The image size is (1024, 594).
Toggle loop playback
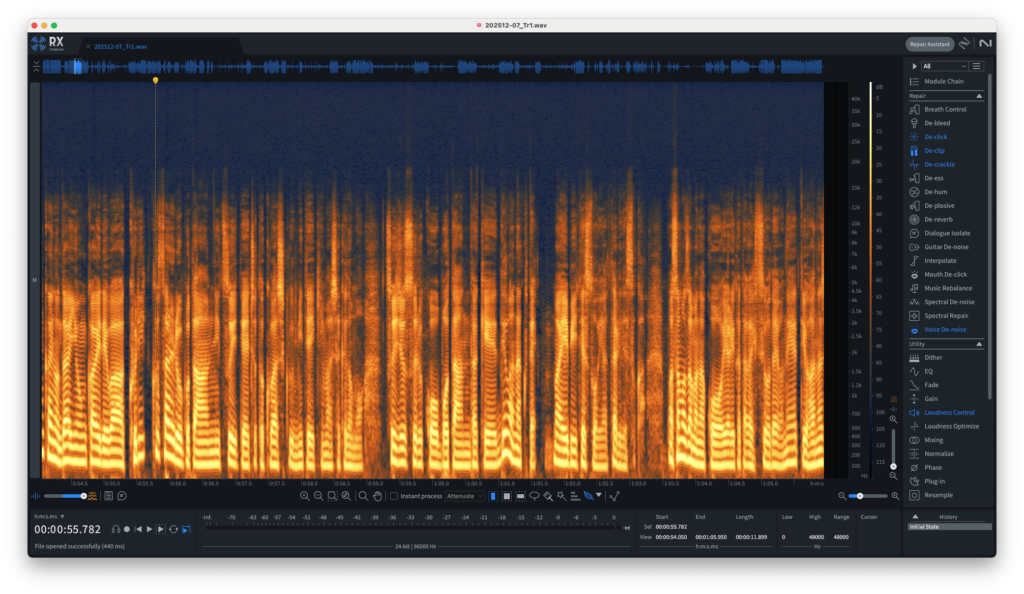tap(173, 529)
